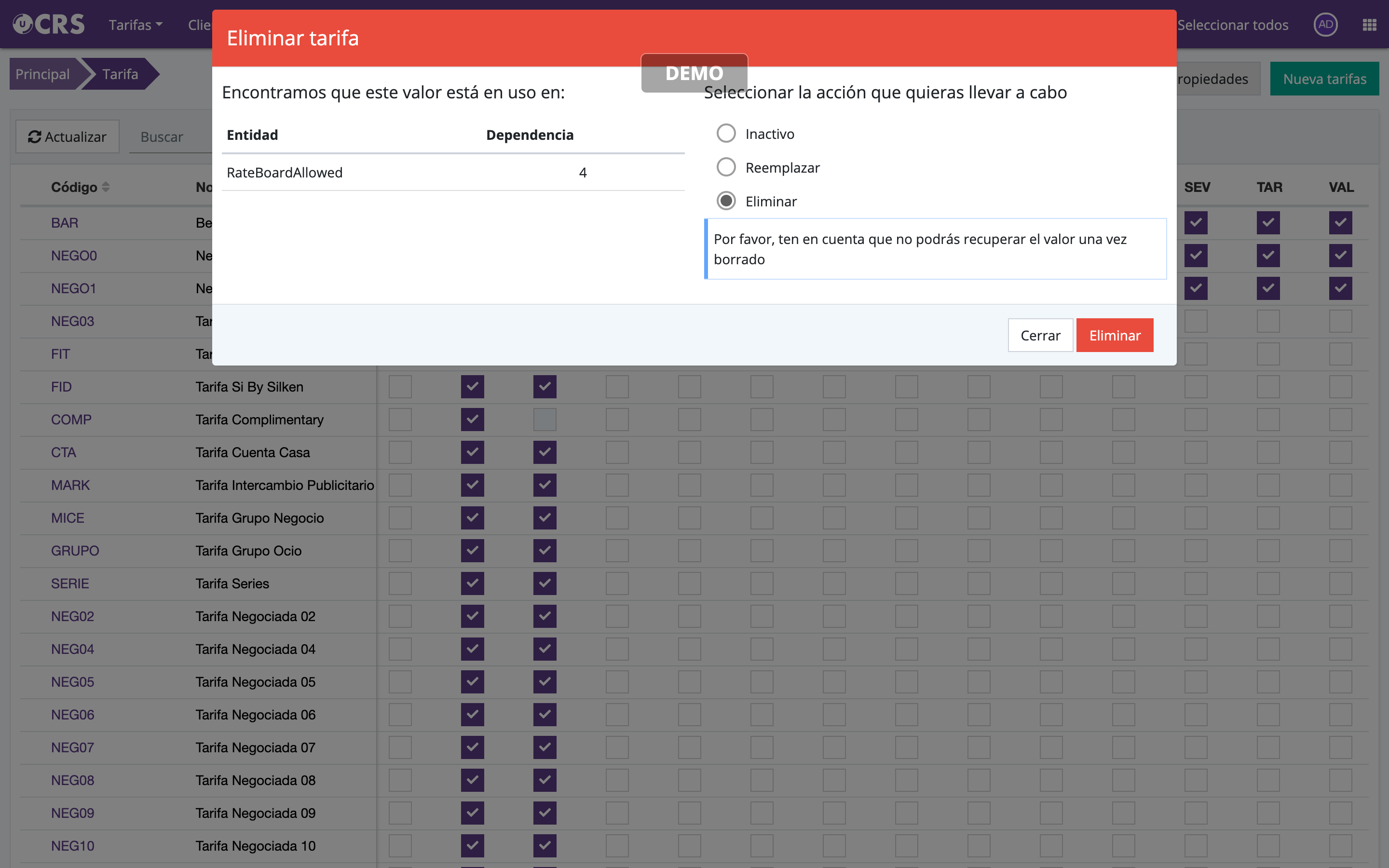
Task: Click the Cerrar button
Action: [1040, 335]
